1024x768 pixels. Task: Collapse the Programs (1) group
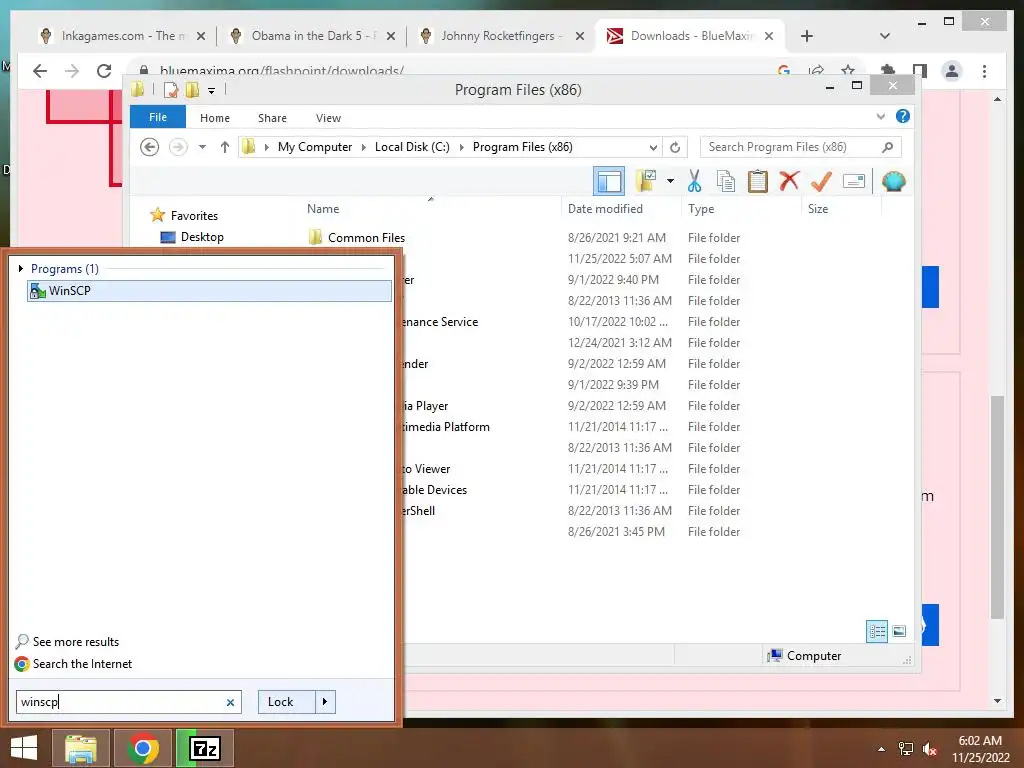pos(22,268)
